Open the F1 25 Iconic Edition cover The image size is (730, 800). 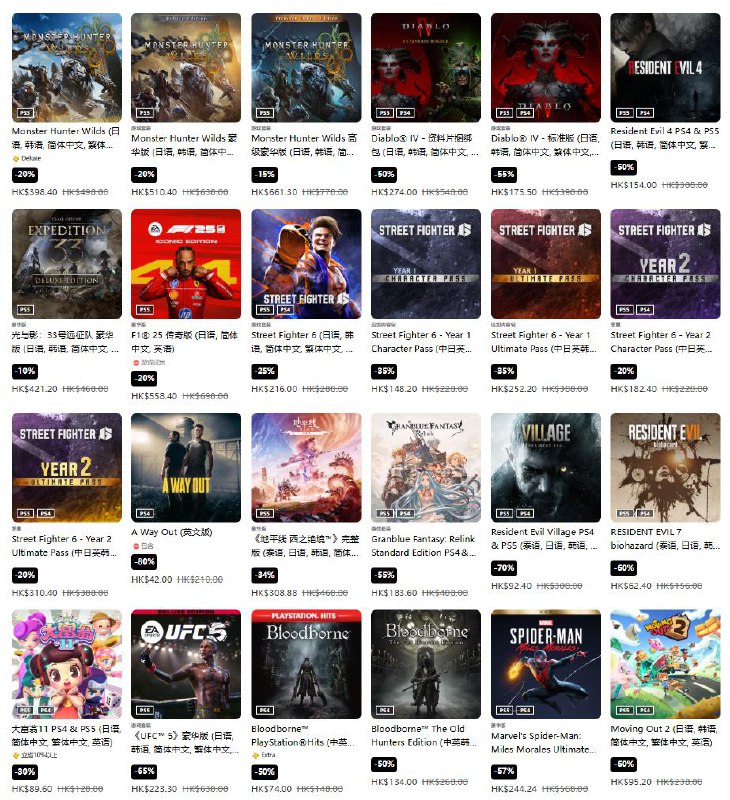[186, 264]
